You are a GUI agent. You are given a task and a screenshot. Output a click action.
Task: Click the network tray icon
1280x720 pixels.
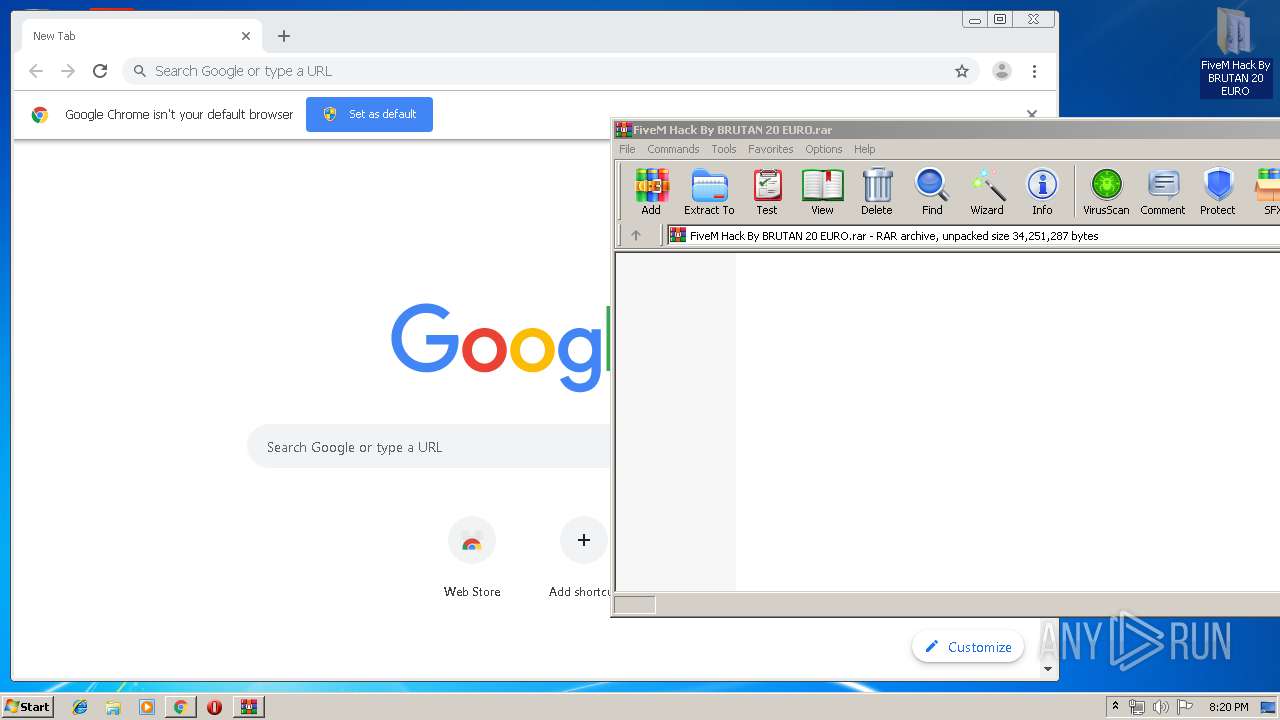pyautogui.click(x=1137, y=707)
